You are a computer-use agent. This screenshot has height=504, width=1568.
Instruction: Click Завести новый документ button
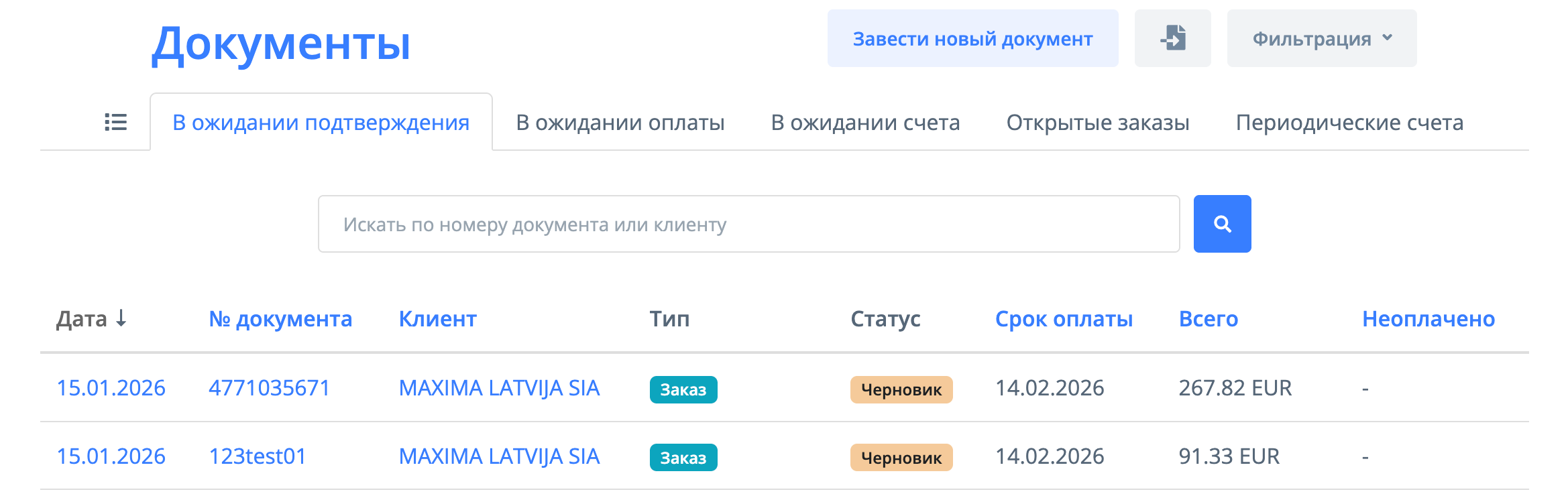click(972, 38)
